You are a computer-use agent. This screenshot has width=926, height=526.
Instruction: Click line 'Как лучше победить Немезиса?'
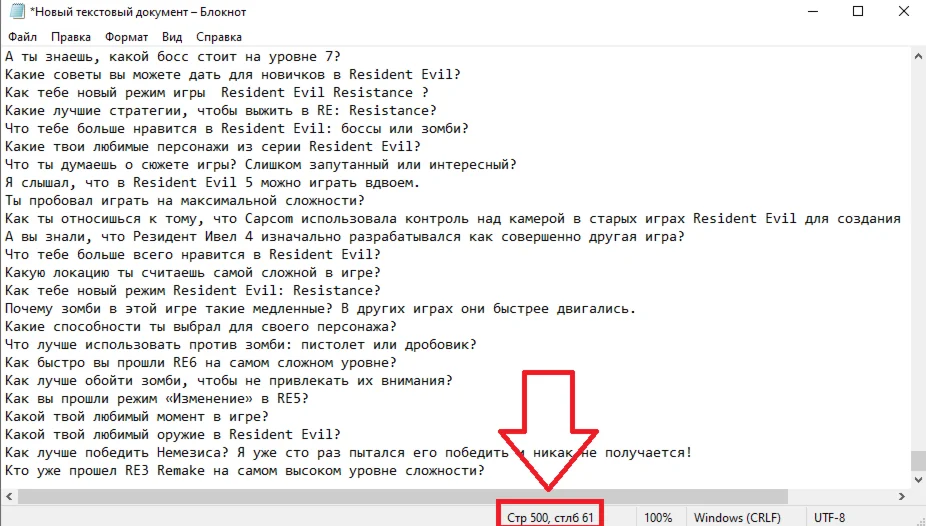click(348, 453)
